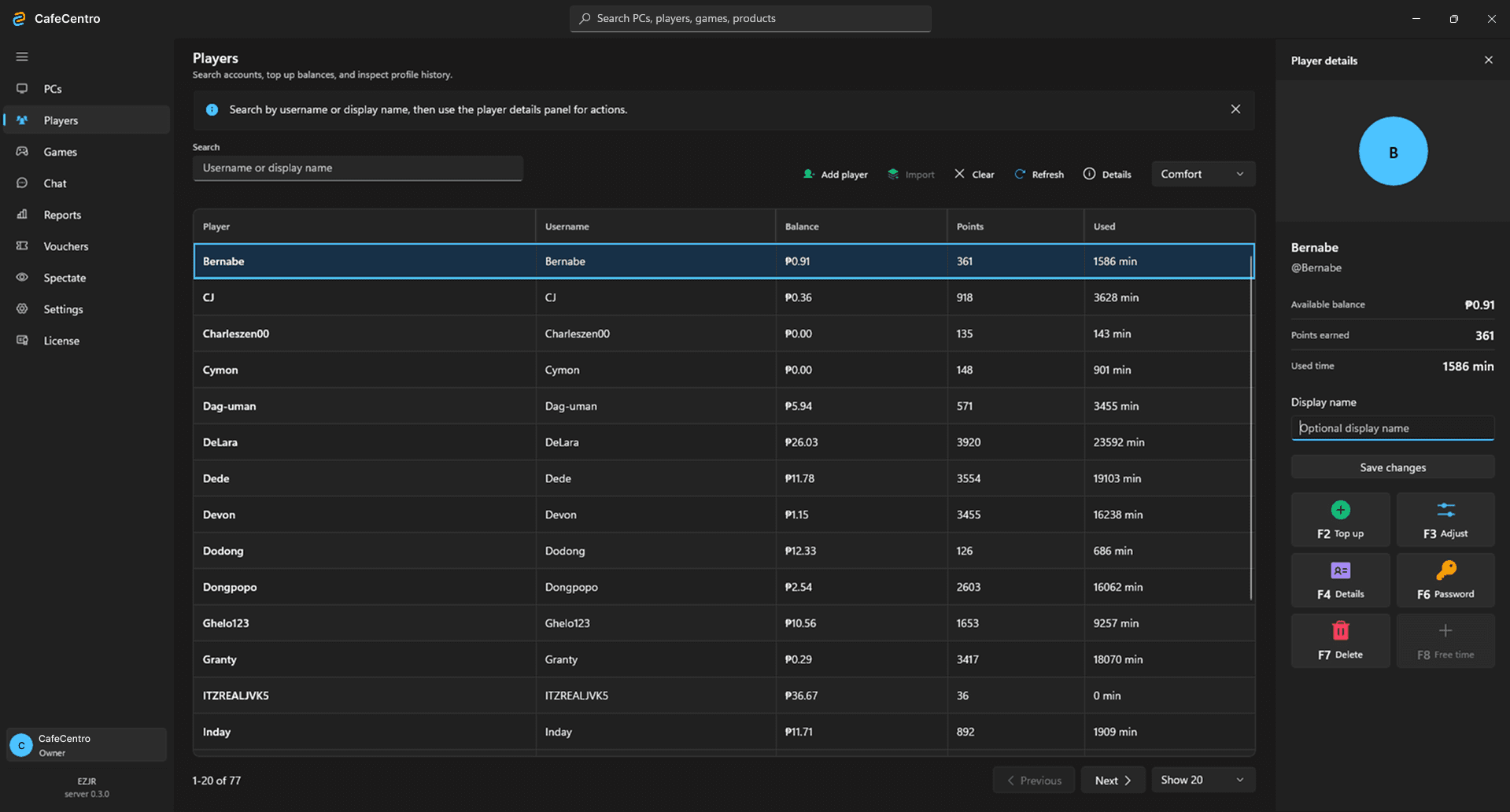Select the Ghelo123 player row
Screen dimensions: 1510x812
(x=723, y=623)
